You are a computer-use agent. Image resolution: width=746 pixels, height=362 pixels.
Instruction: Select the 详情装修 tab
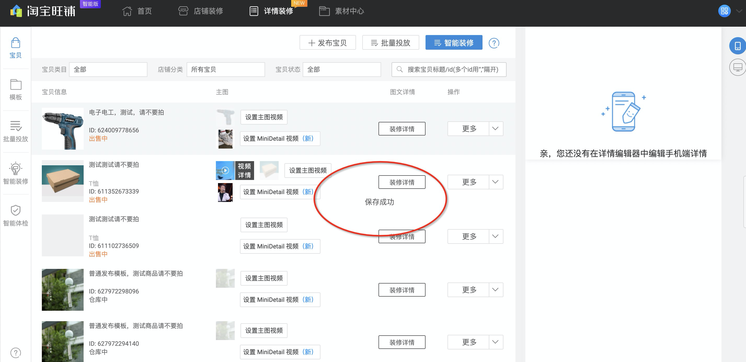(x=271, y=11)
